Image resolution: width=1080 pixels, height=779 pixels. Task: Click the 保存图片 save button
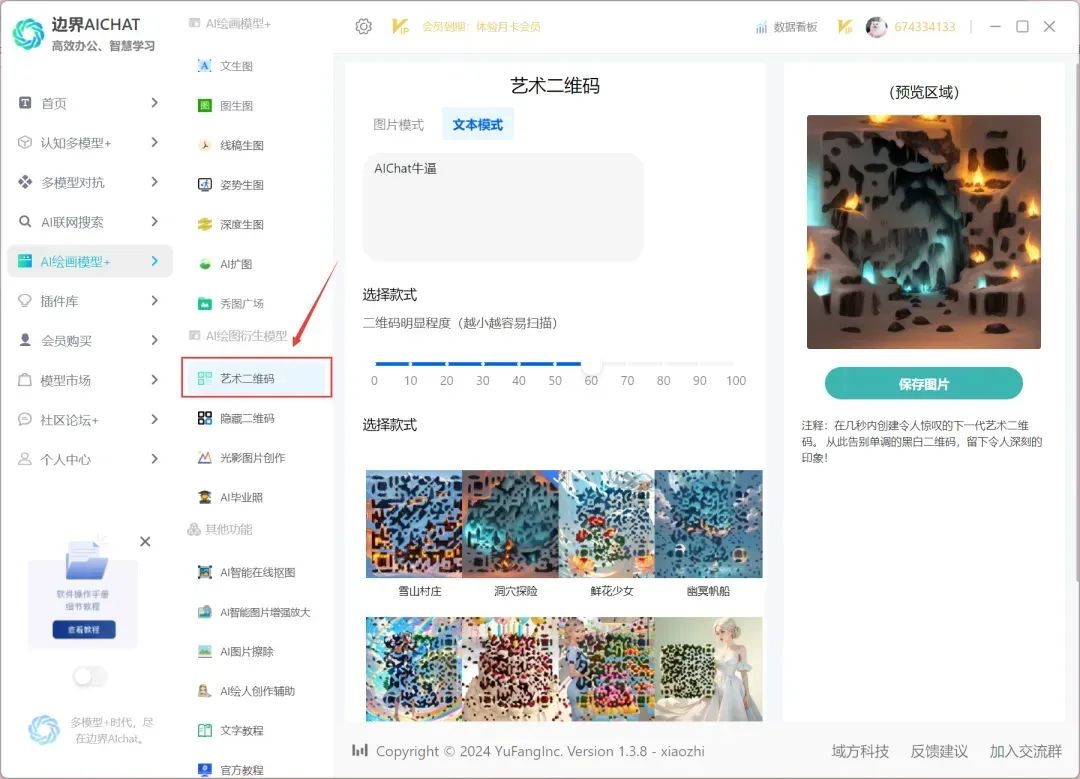tap(923, 384)
